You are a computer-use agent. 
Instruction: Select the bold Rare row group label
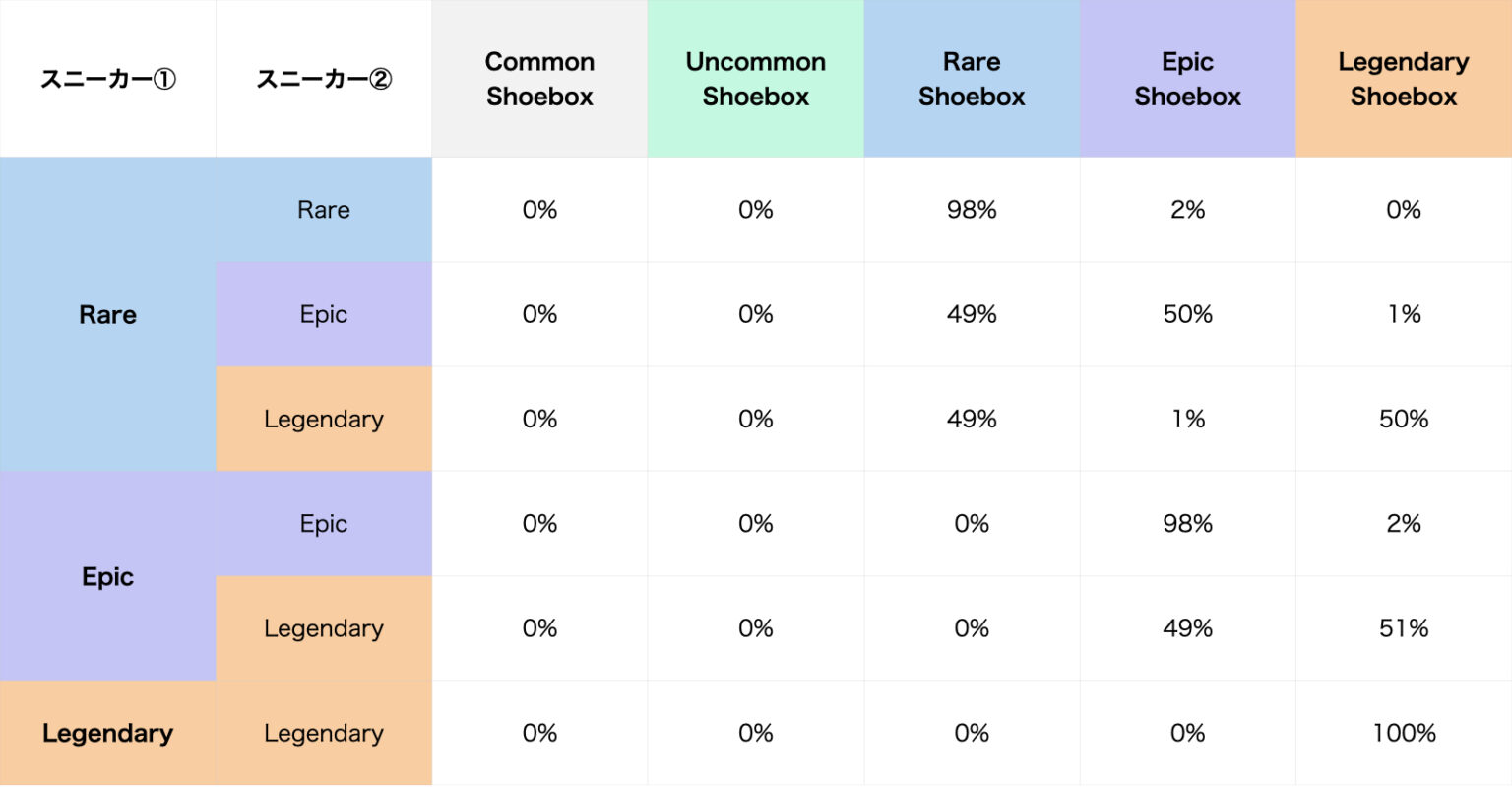107,315
